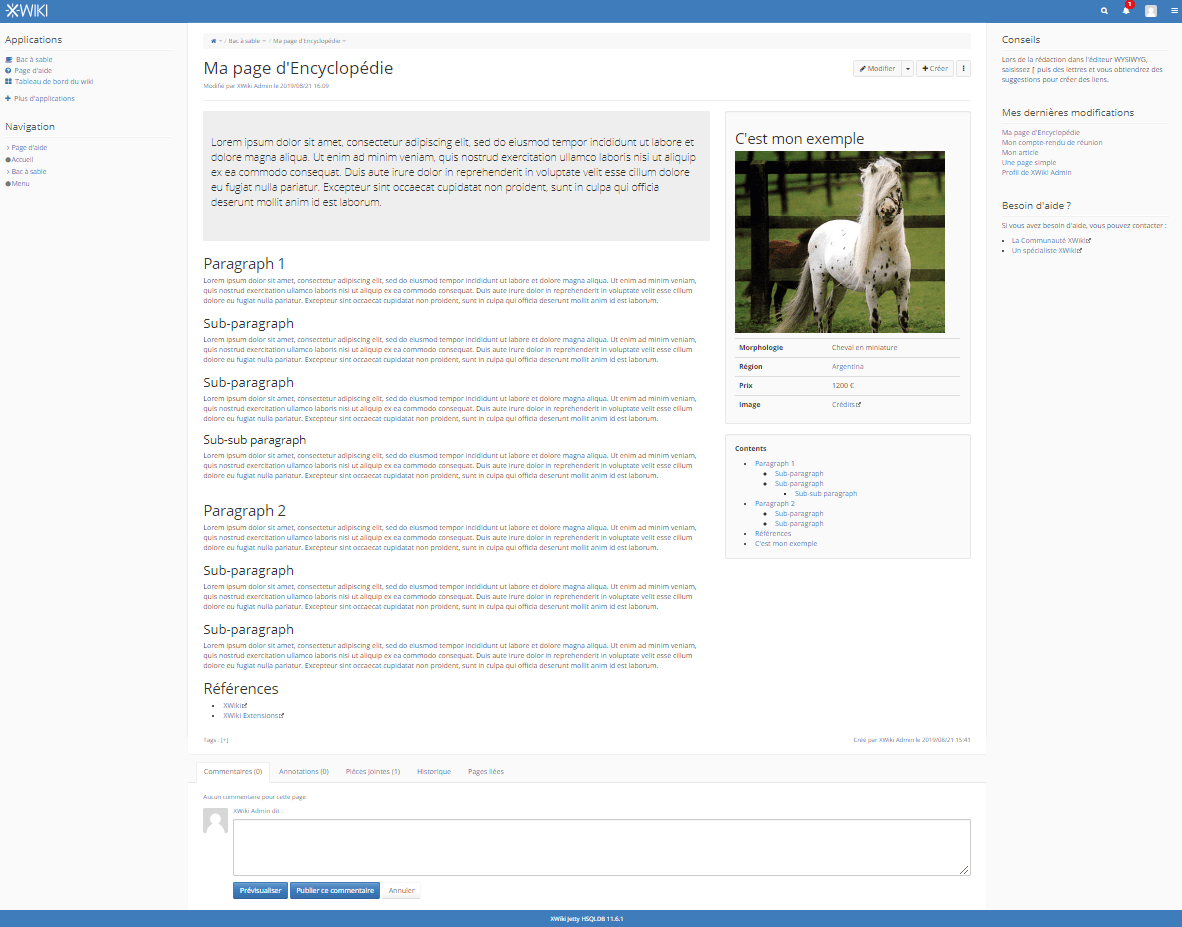Click the home icon in the breadcrumb

213,41
